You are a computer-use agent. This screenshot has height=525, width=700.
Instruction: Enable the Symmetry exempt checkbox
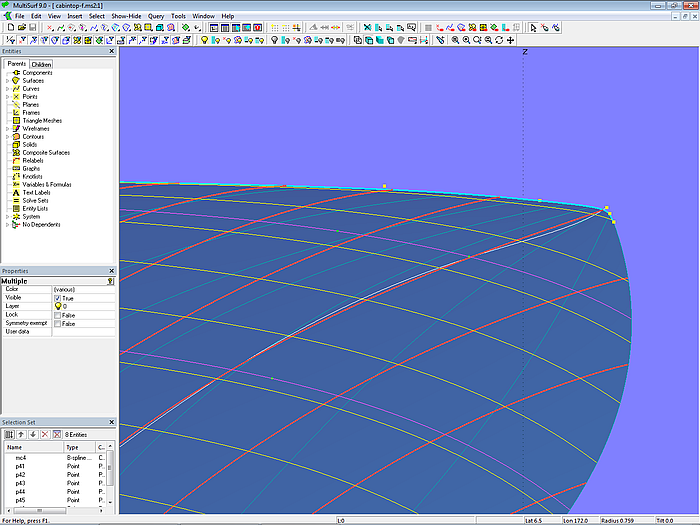pyautogui.click(x=58, y=323)
